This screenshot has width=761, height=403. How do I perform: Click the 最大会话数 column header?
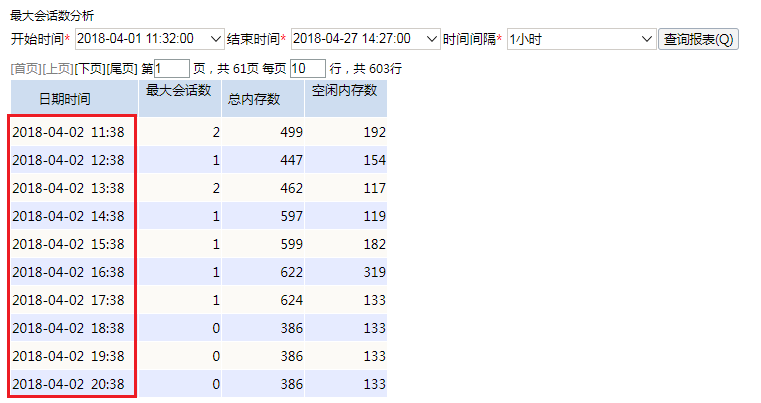pos(180,99)
